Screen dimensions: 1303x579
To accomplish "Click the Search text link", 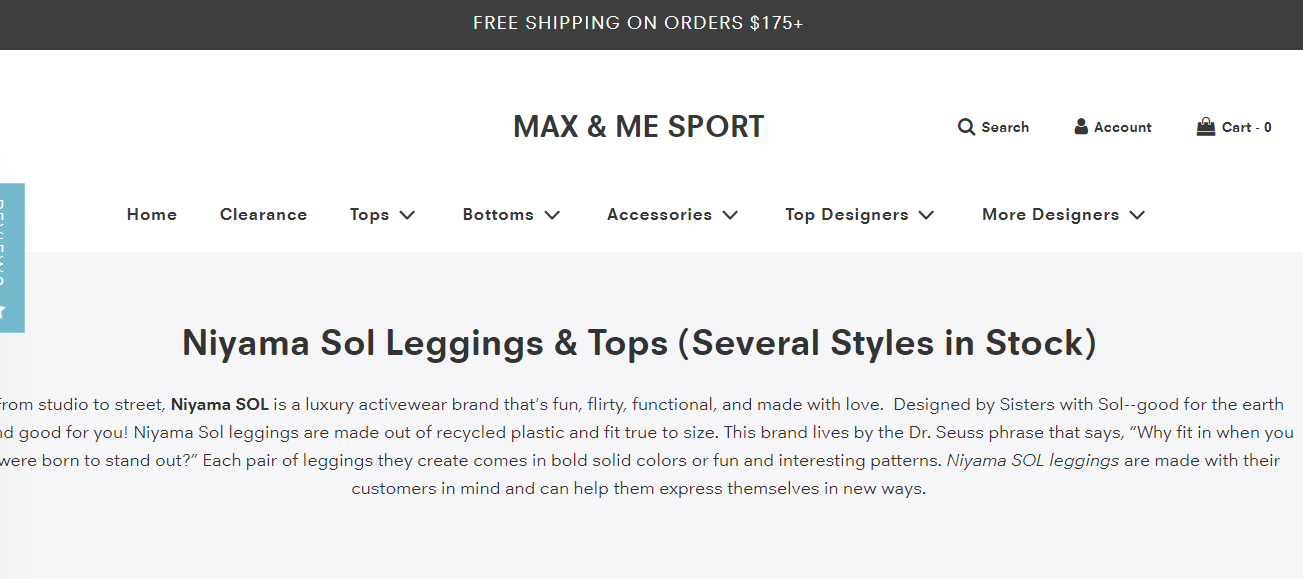I will (x=1005, y=127).
